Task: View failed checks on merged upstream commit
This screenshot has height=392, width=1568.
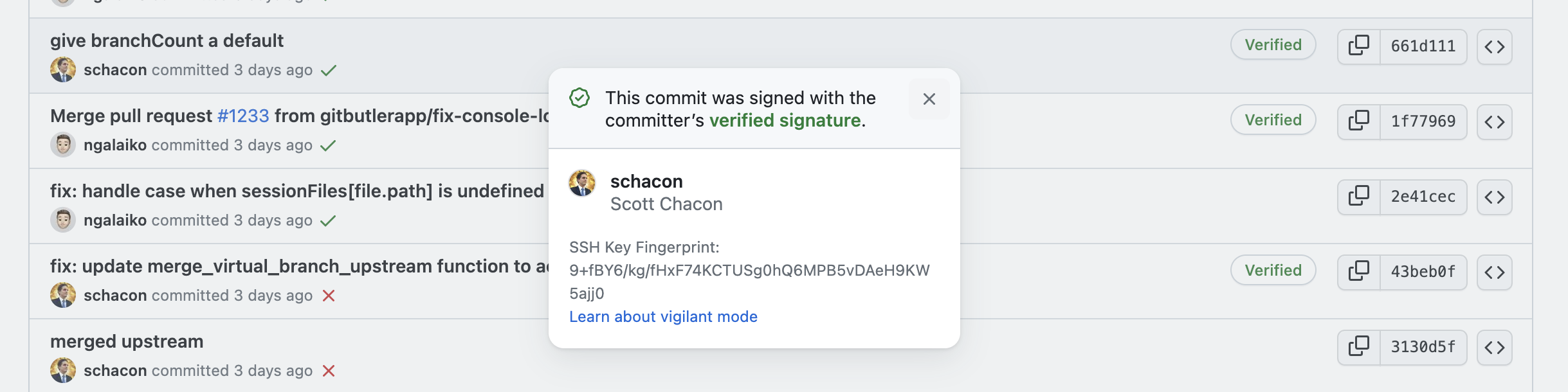Action: coord(329,371)
